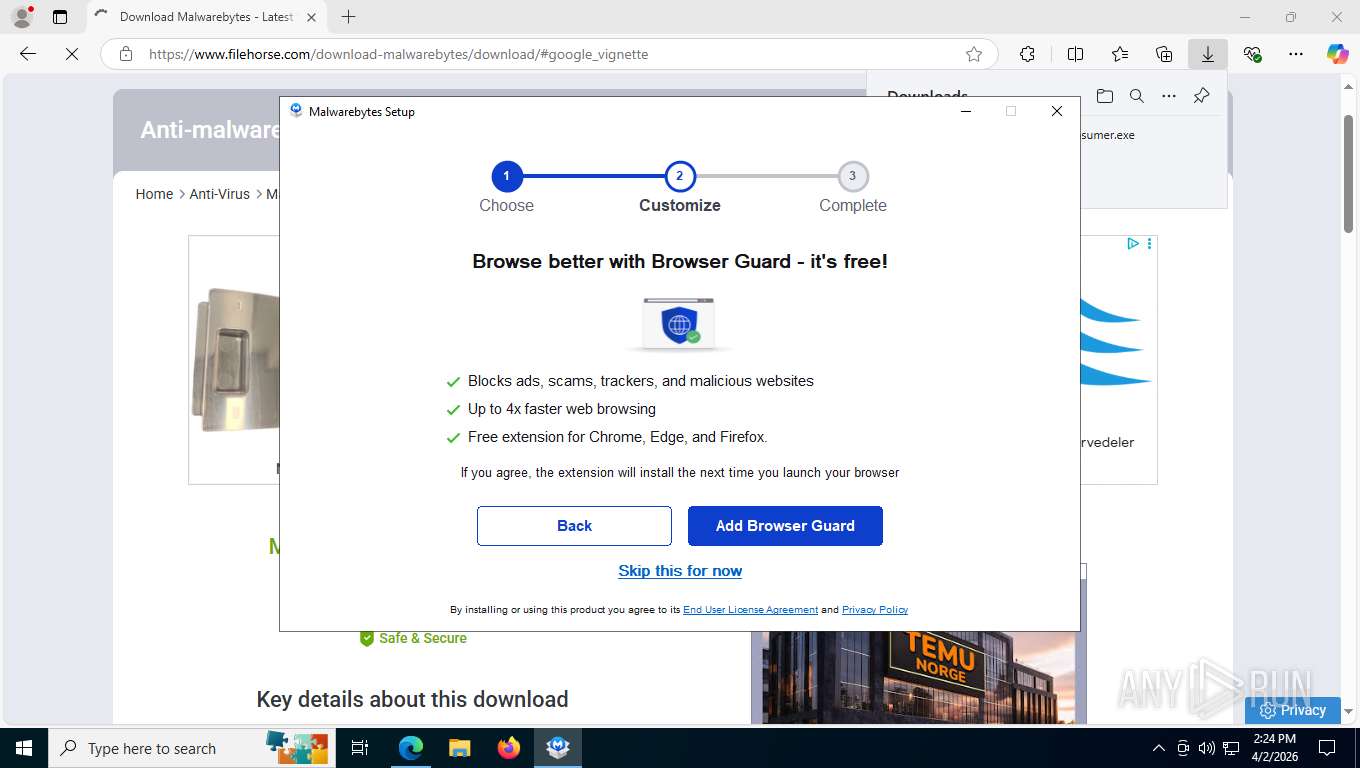Screen dimensions: 1360x768
Task: Toggle Edge split screen icon
Action: point(1075,54)
